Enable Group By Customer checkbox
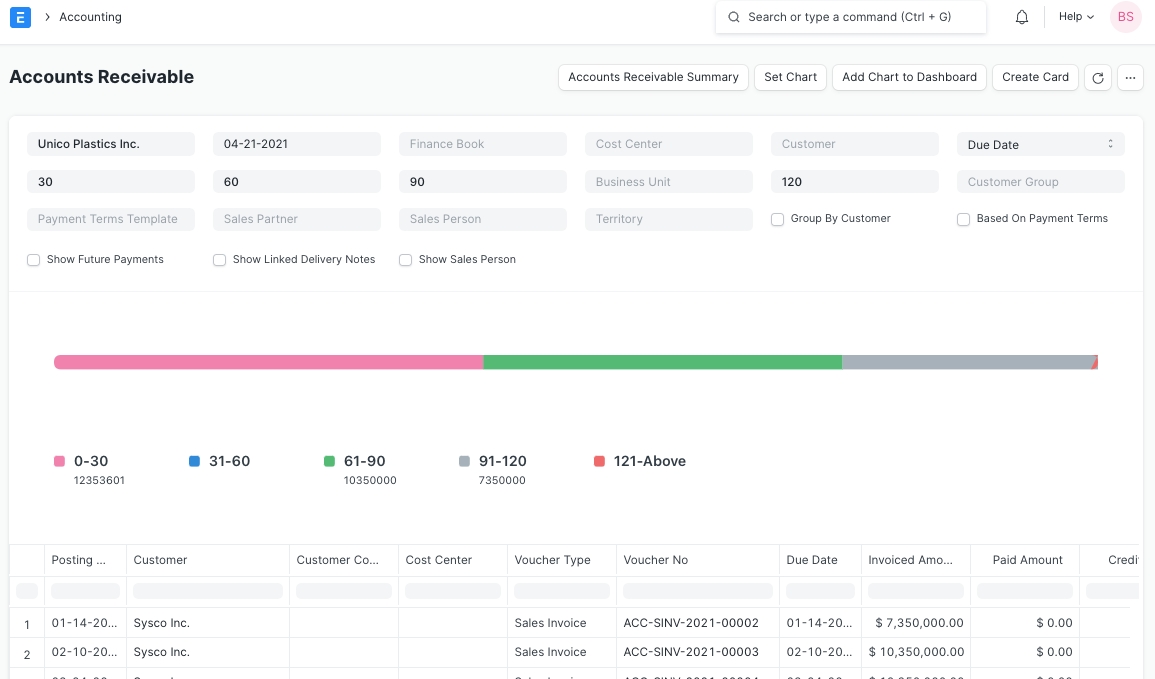The width and height of the screenshot is (1155, 679). (777, 219)
